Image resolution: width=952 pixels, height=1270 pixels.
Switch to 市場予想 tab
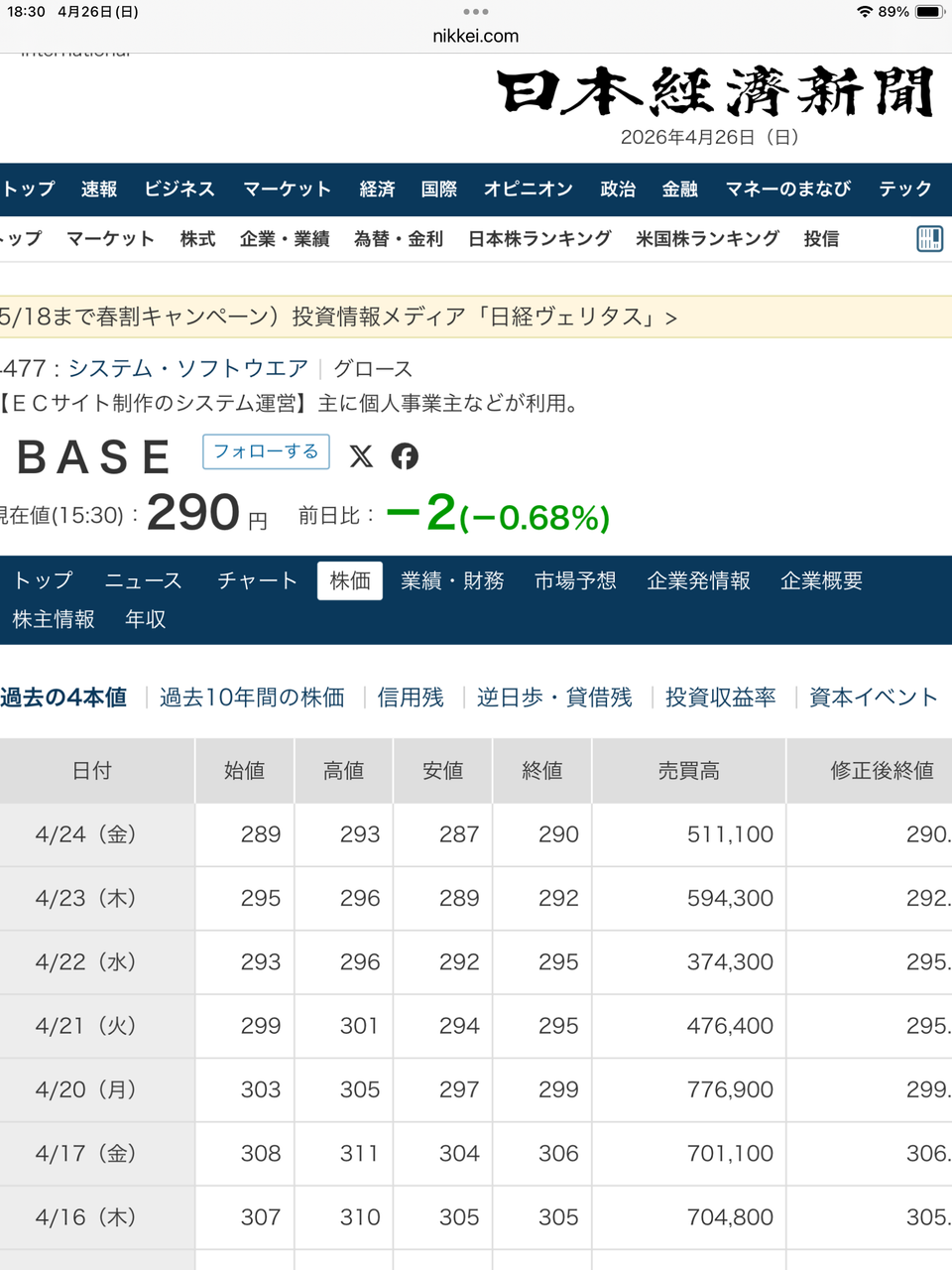click(575, 580)
